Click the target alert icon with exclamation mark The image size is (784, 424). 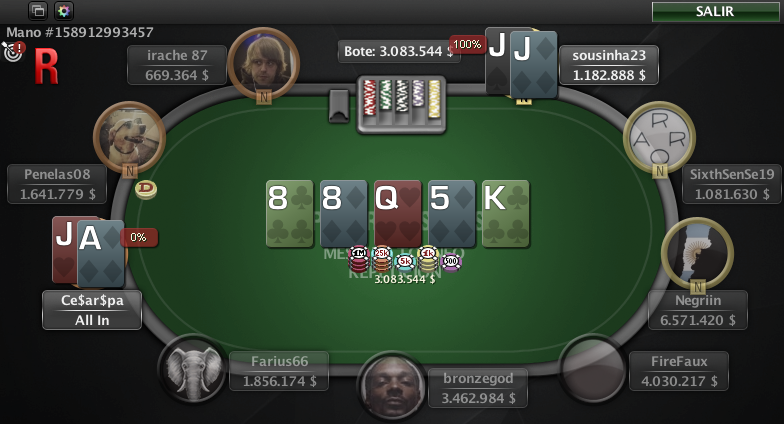(x=13, y=52)
